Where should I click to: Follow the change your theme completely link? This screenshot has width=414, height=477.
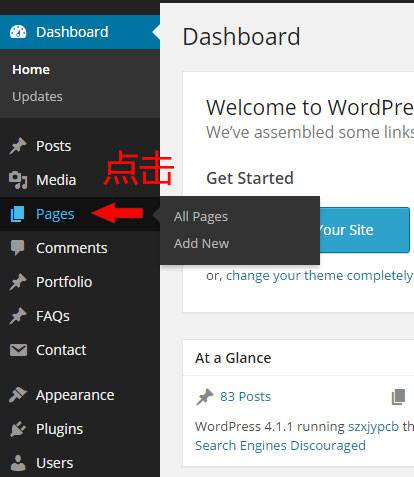319,276
